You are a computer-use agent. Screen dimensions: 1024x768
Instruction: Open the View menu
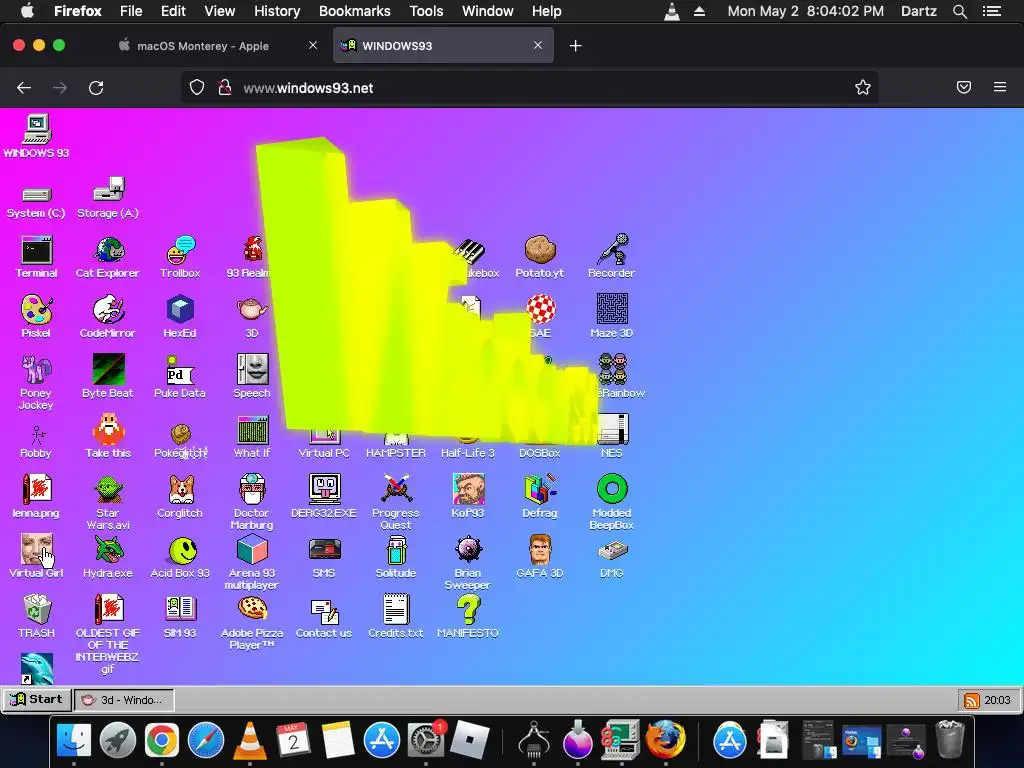point(219,11)
